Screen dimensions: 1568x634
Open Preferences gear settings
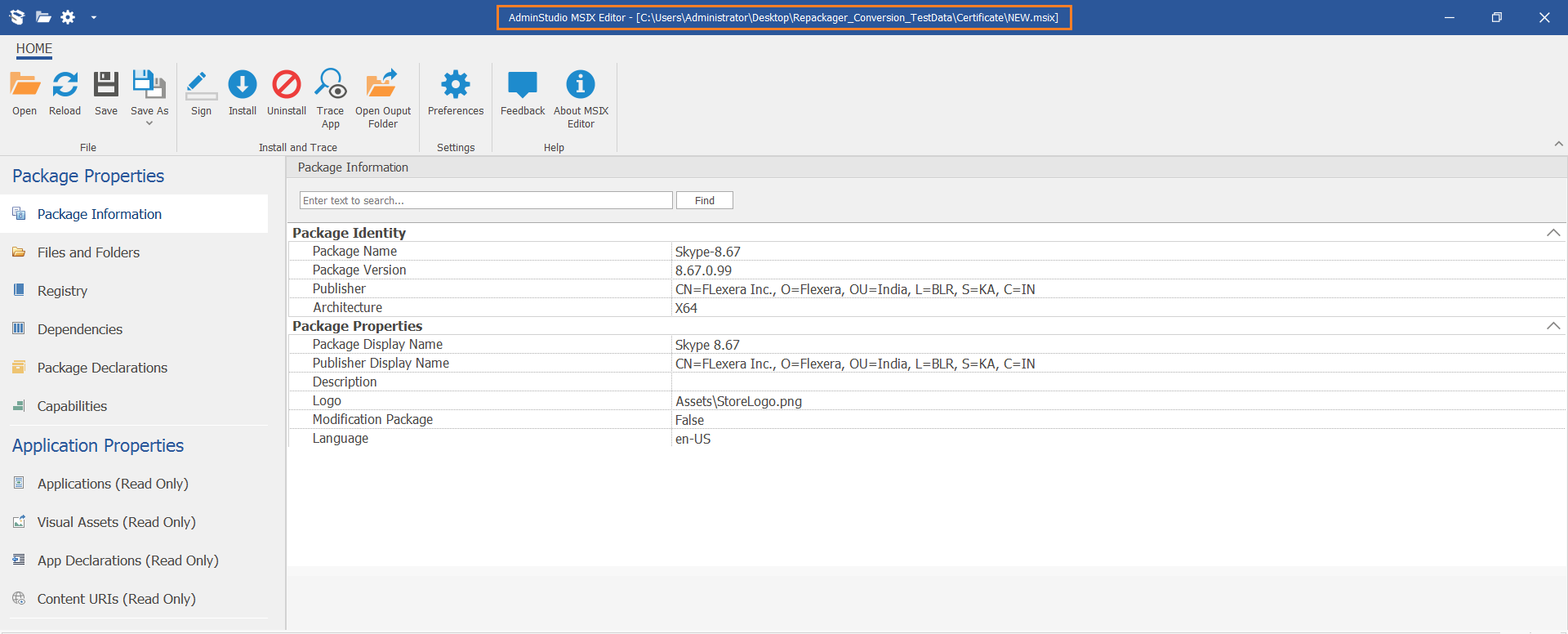tap(456, 85)
